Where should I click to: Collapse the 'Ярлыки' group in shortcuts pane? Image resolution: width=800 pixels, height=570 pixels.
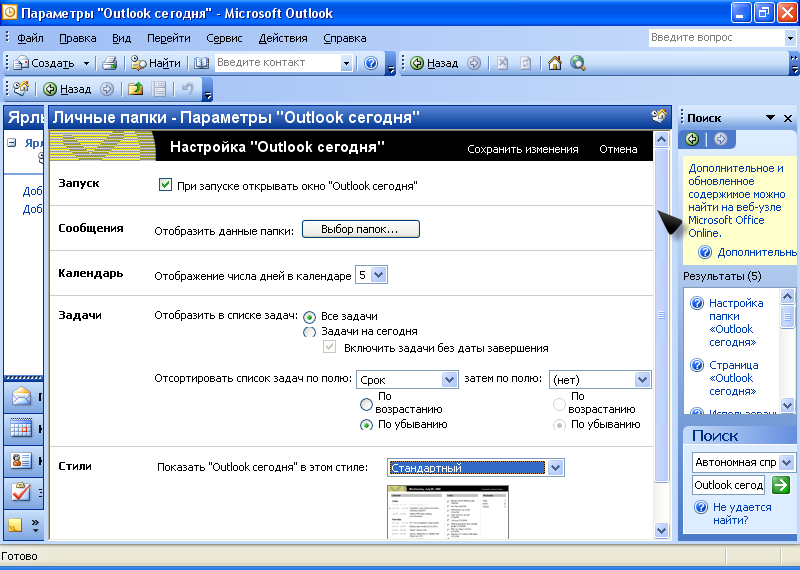pyautogui.click(x=12, y=143)
